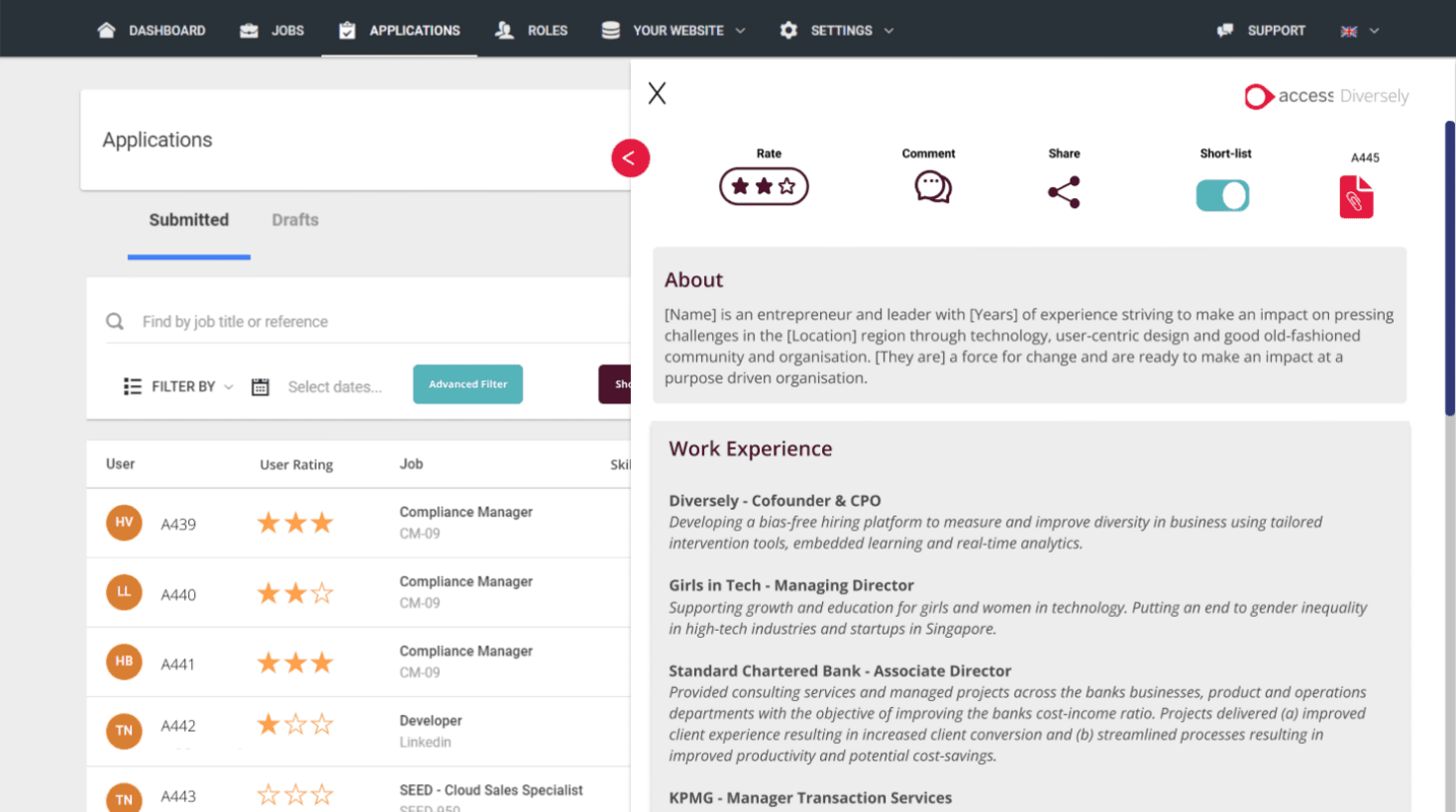This screenshot has width=1456, height=812.
Task: Click the TN avatar for A442
Action: click(x=124, y=731)
